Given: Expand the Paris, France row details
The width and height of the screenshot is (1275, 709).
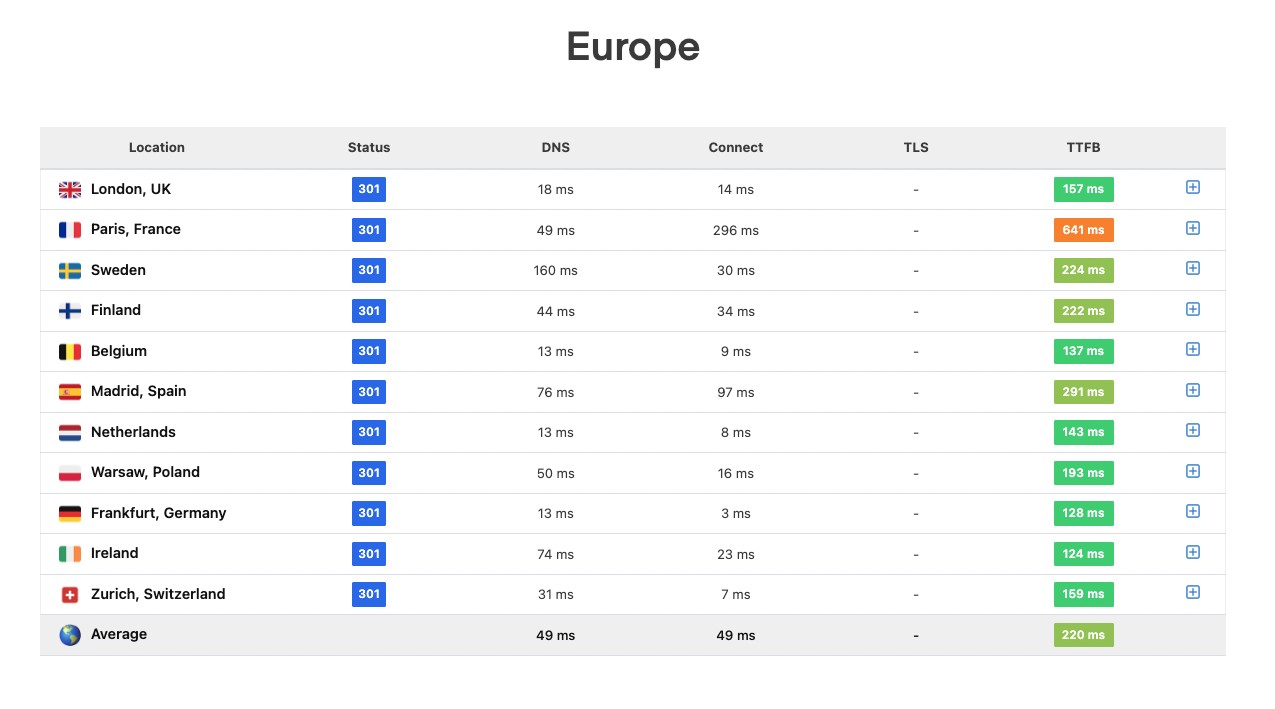Looking at the screenshot, I should click(1192, 228).
